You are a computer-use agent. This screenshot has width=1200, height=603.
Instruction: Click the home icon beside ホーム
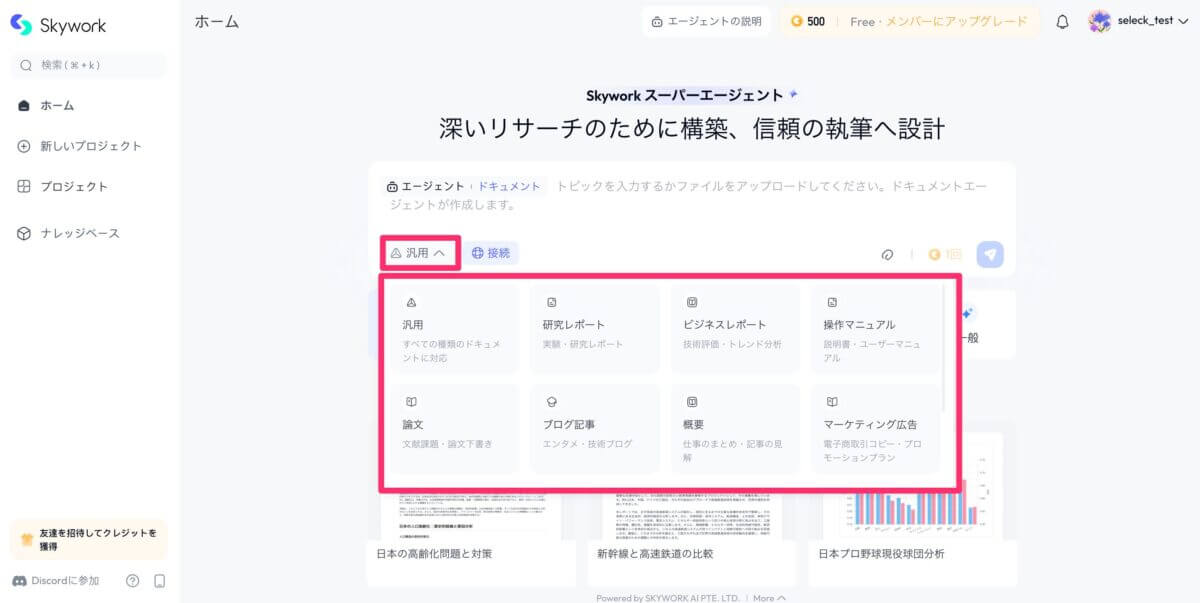point(24,105)
